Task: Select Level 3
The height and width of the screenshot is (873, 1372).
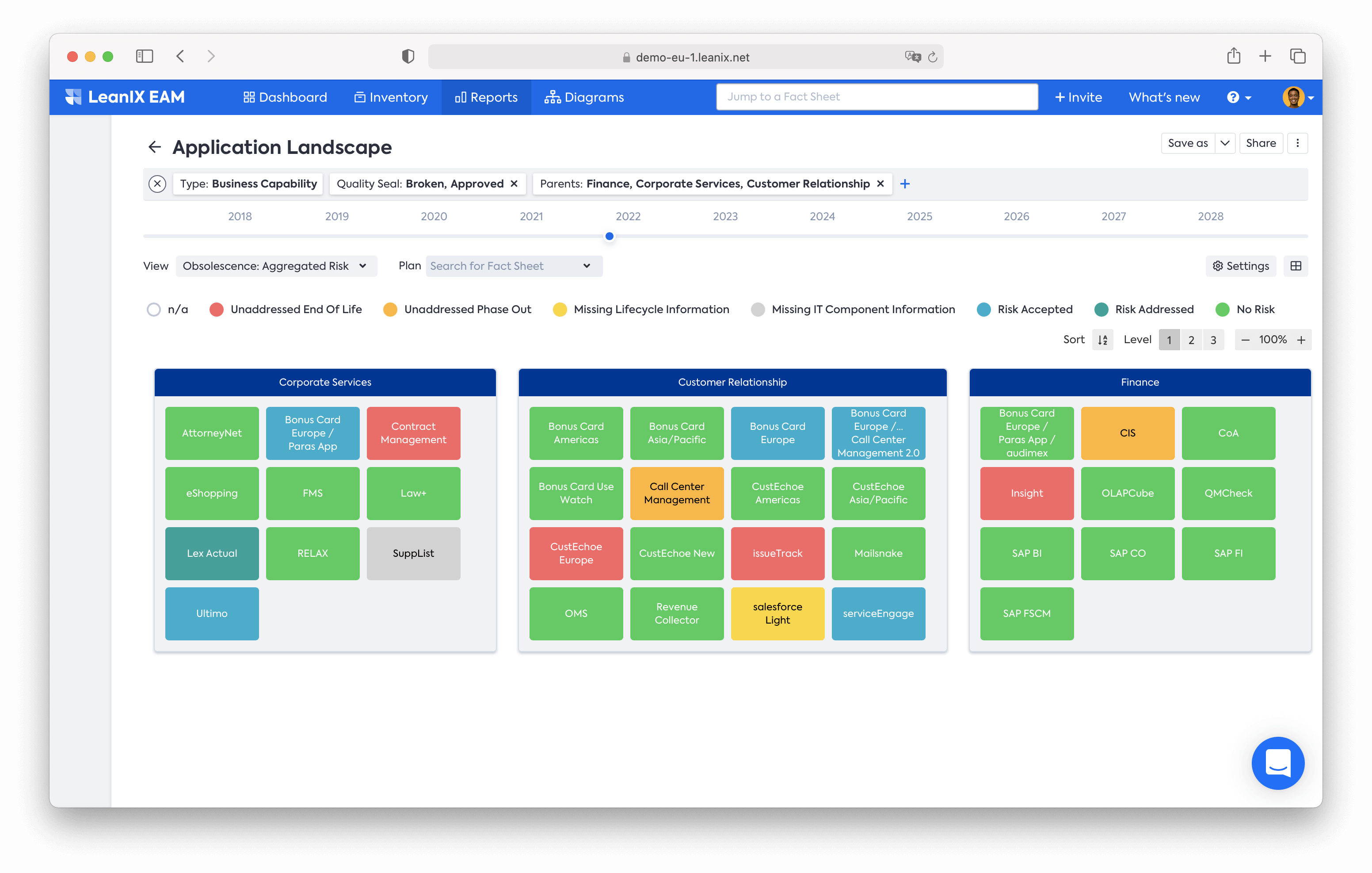Action: point(1213,340)
